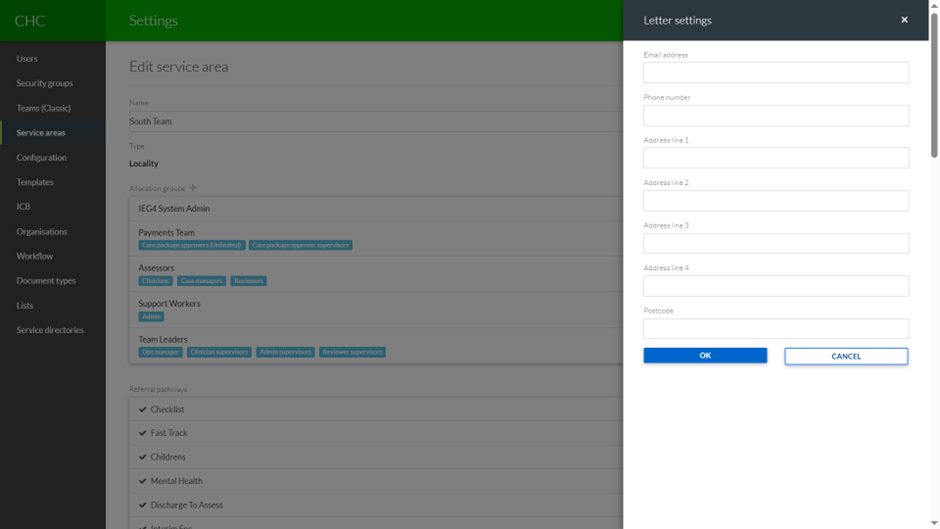Go to Security groups menu item

[44, 83]
